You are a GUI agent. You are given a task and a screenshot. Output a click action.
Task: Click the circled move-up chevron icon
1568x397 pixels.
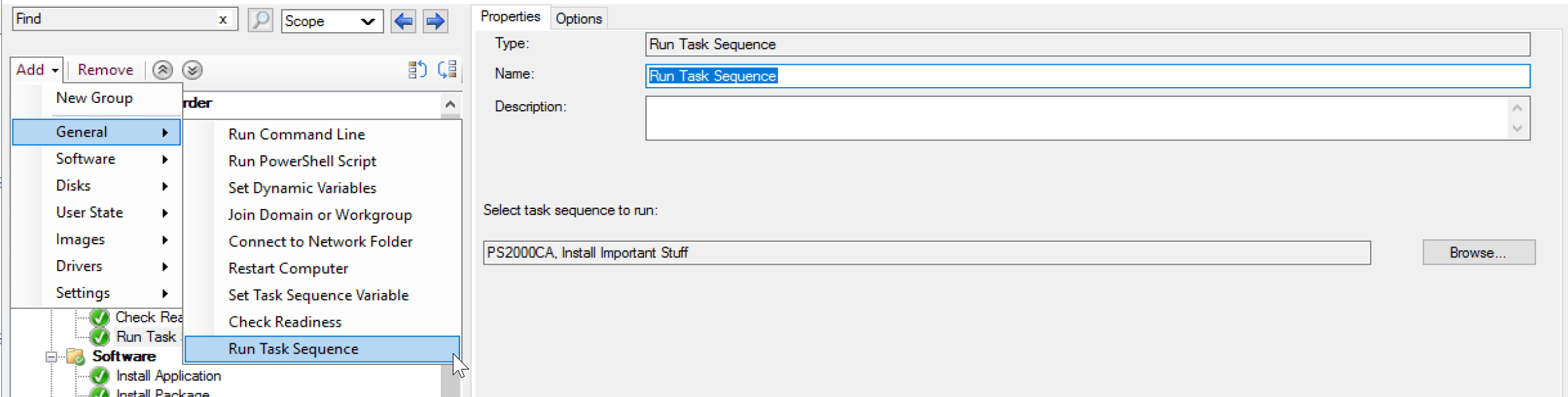163,69
